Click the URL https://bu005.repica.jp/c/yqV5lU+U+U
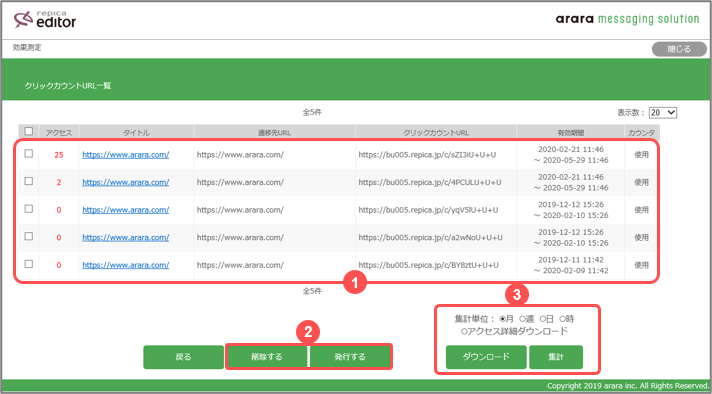Image resolution: width=712 pixels, height=394 pixels. 428,210
